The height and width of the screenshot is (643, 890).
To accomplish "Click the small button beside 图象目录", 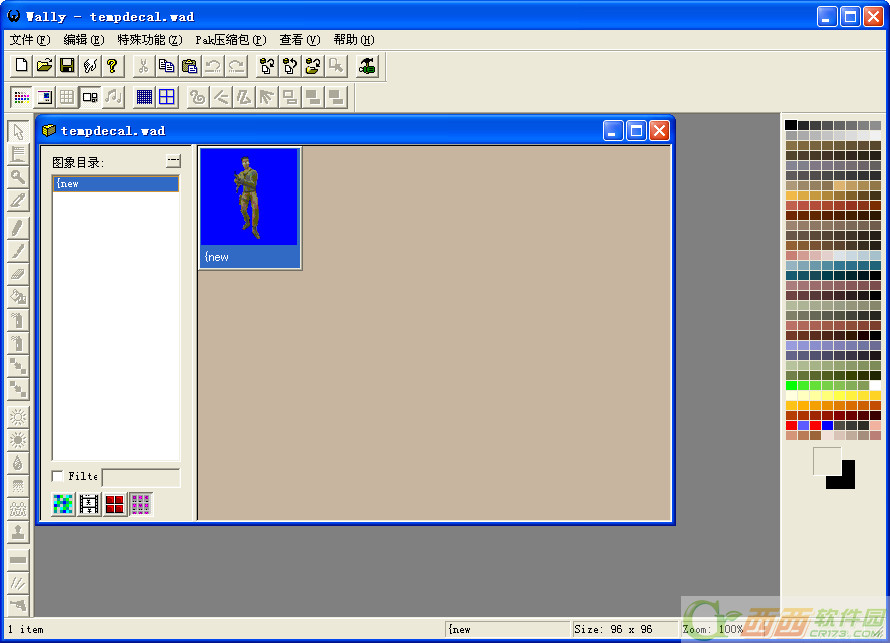I will click(x=173, y=161).
